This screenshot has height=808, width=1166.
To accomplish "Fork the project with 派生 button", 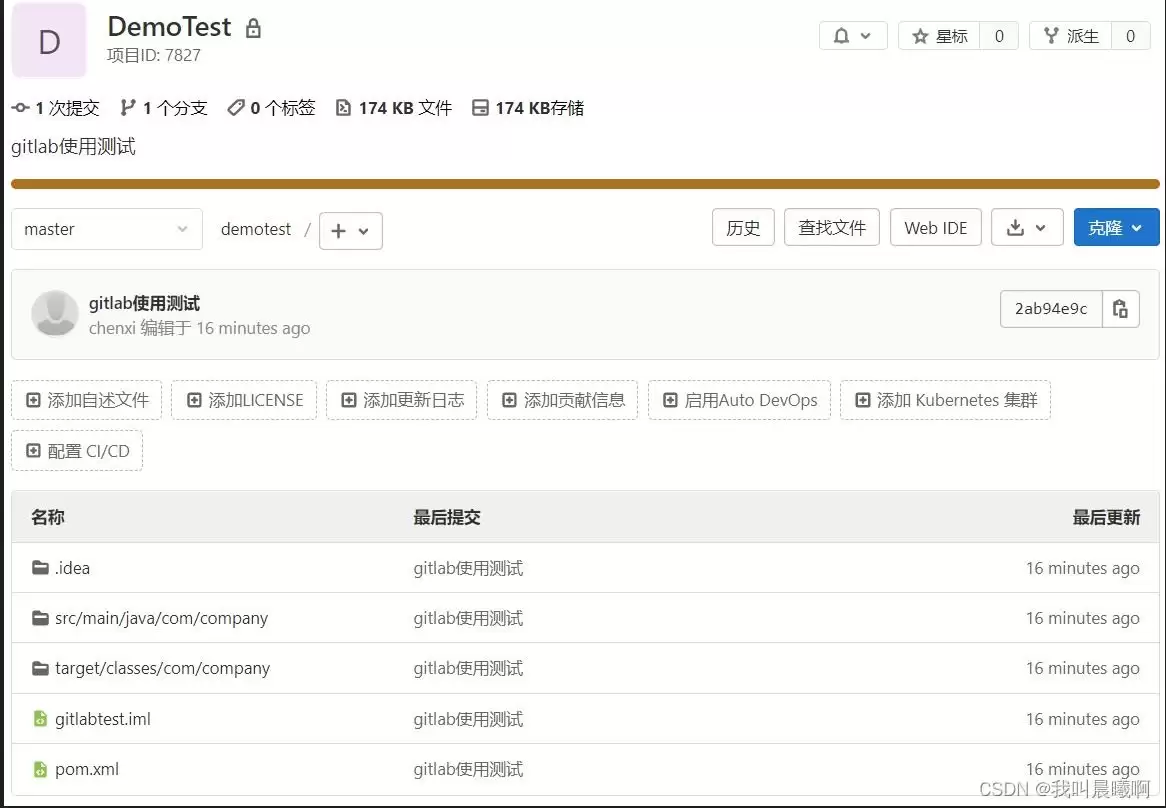I will (1071, 36).
